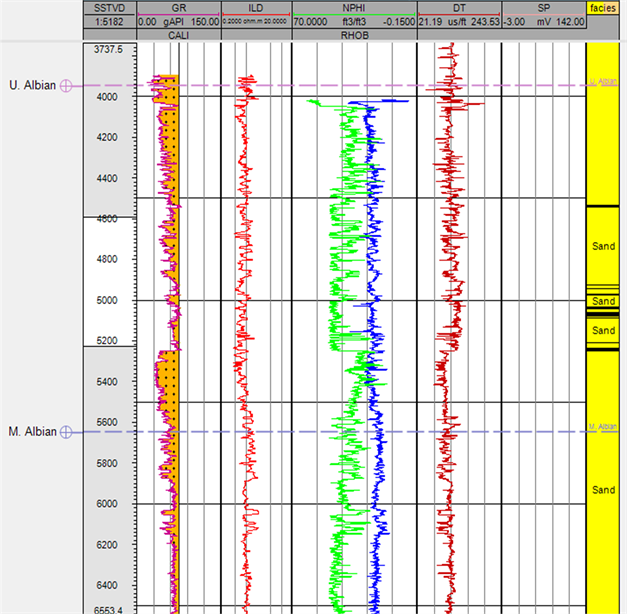
Task: Click the RHOB curve label
Action: 354,33
